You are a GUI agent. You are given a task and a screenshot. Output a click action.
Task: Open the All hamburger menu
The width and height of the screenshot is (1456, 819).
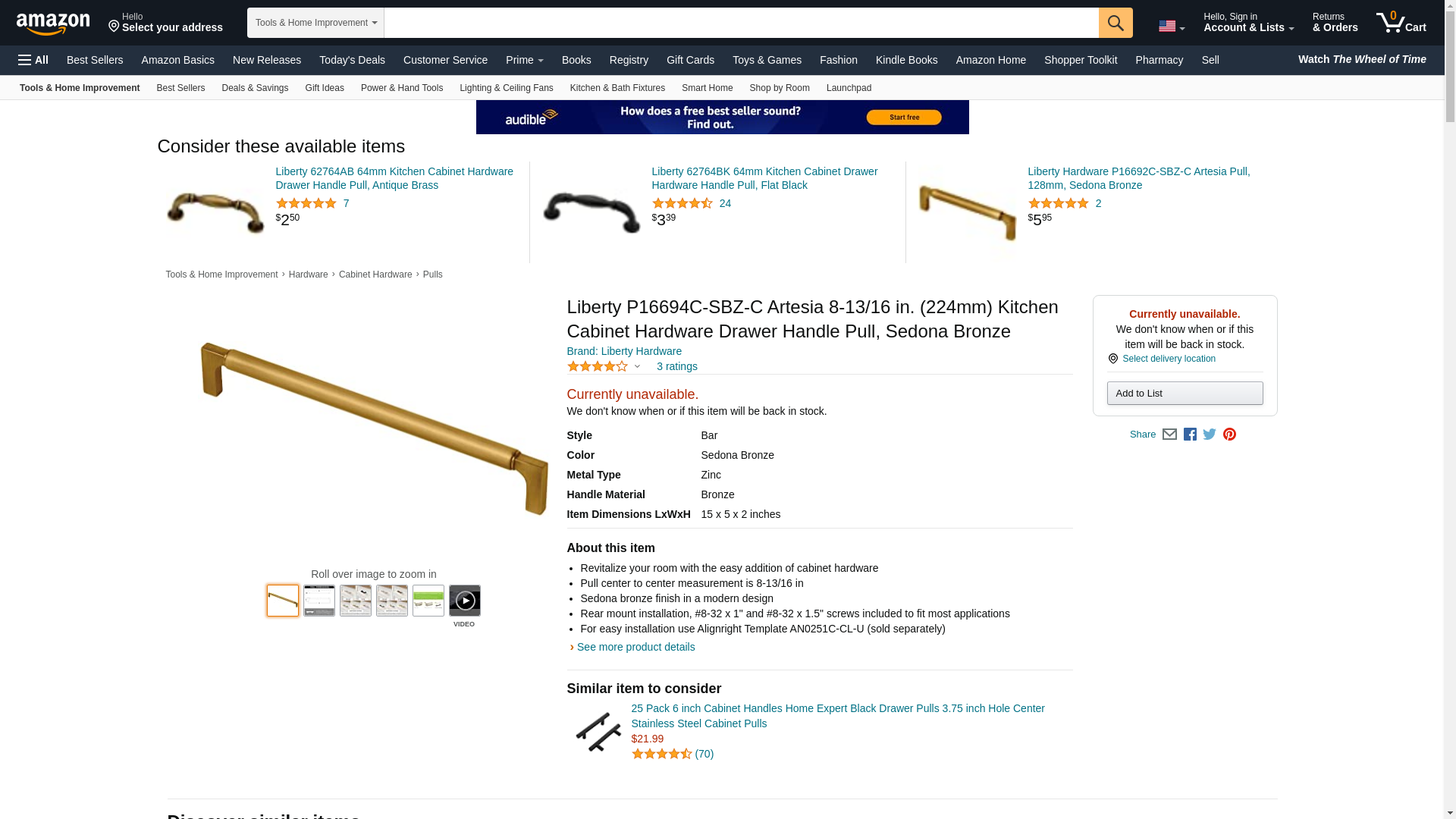tap(33, 60)
